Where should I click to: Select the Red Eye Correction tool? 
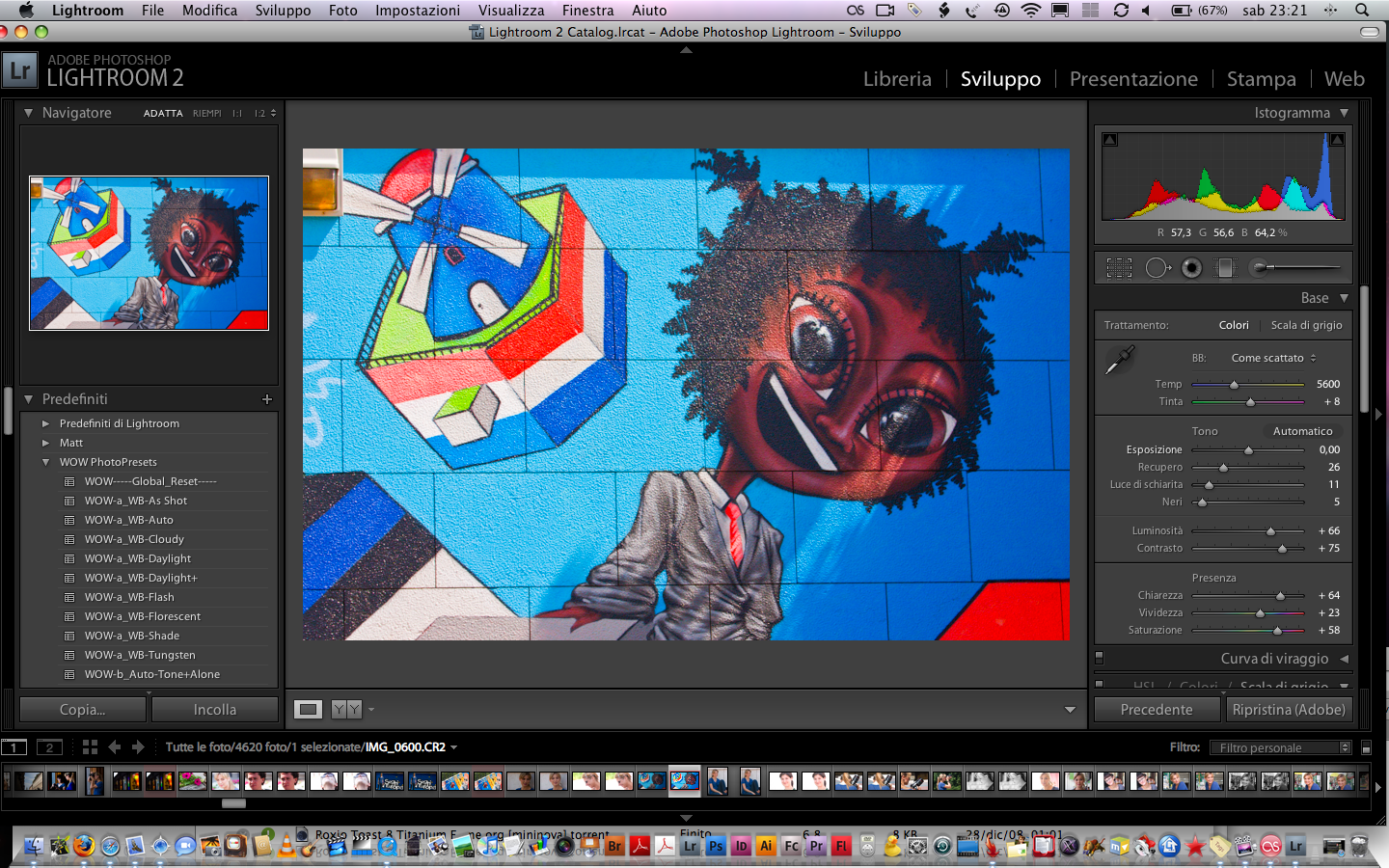[x=1192, y=268]
